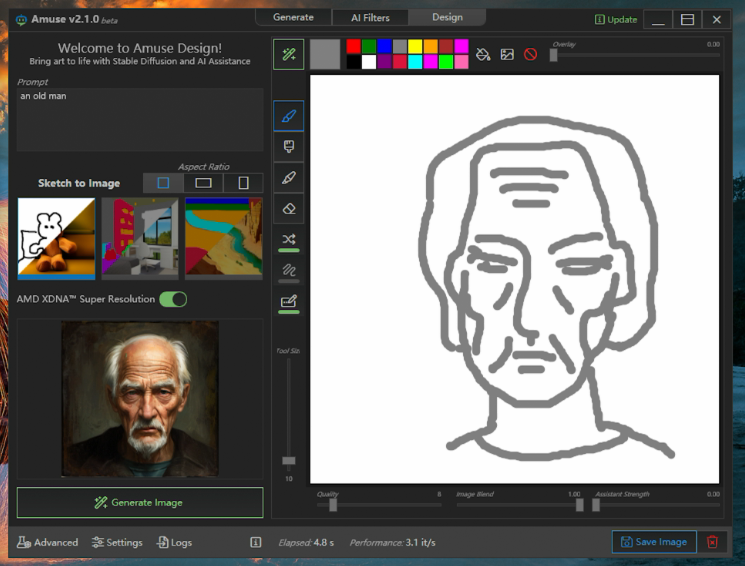
Task: Click the Generate Image button
Action: point(140,502)
